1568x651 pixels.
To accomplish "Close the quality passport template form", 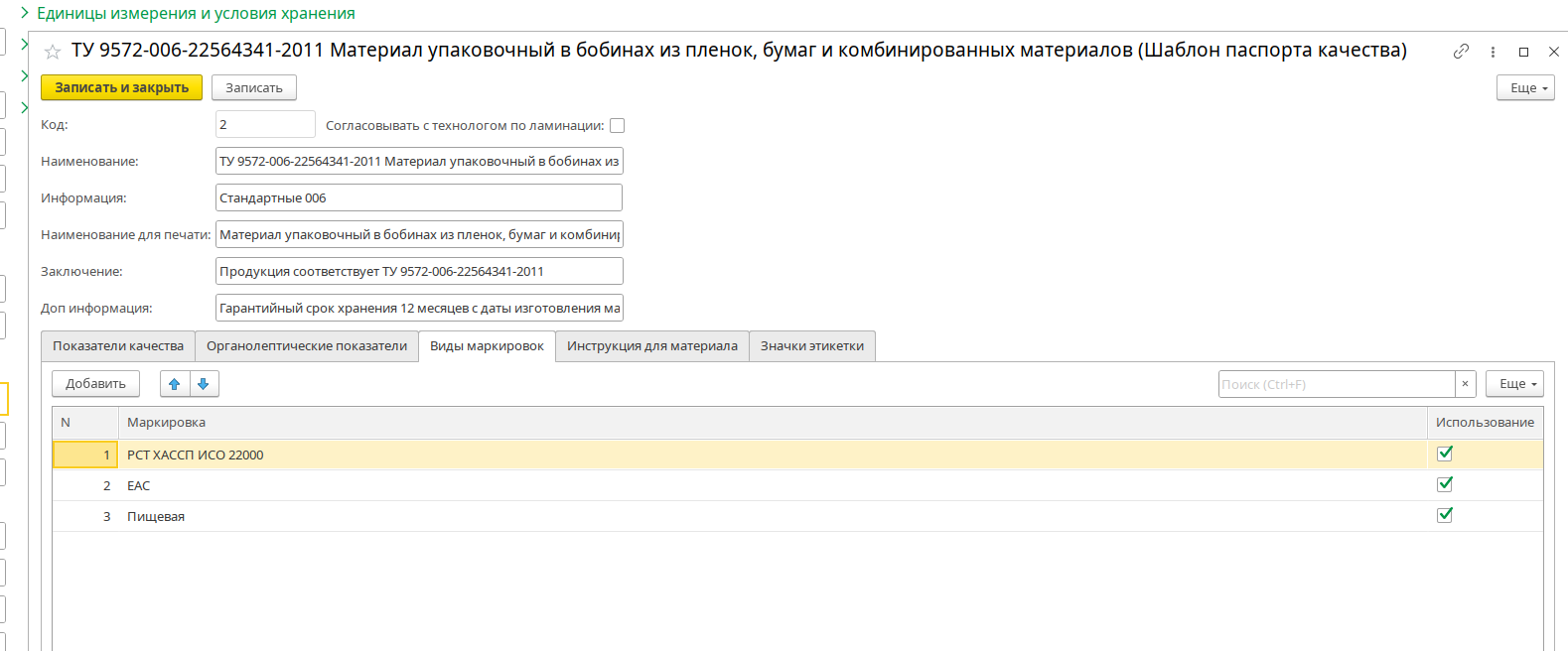I will [x=1553, y=52].
